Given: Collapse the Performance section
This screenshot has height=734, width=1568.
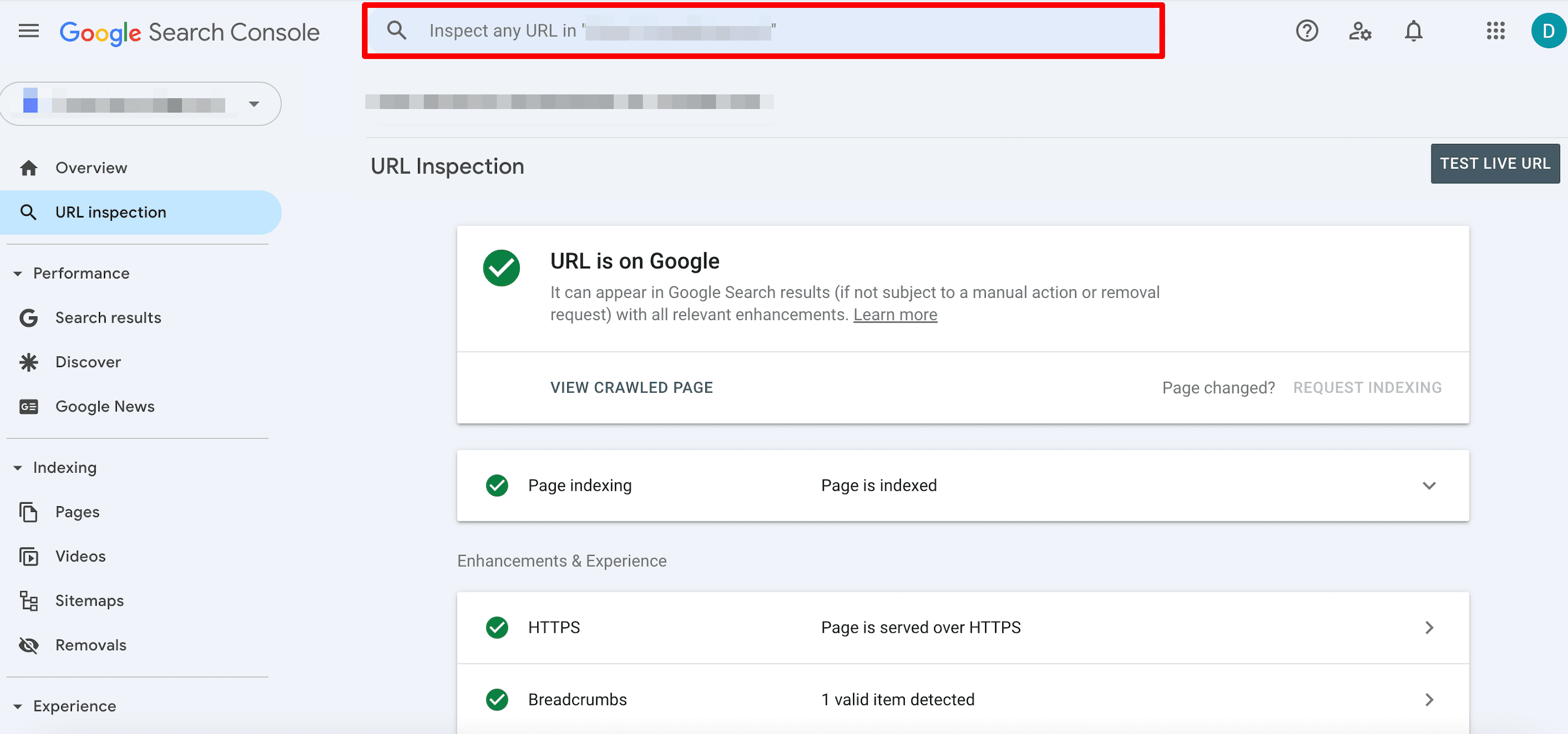Looking at the screenshot, I should (17, 273).
